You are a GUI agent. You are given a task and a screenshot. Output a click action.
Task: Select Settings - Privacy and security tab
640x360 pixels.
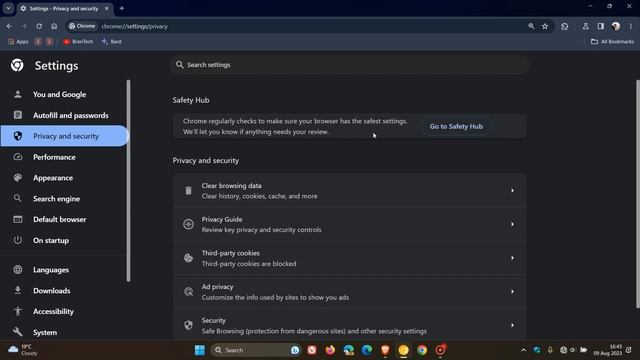tap(63, 9)
